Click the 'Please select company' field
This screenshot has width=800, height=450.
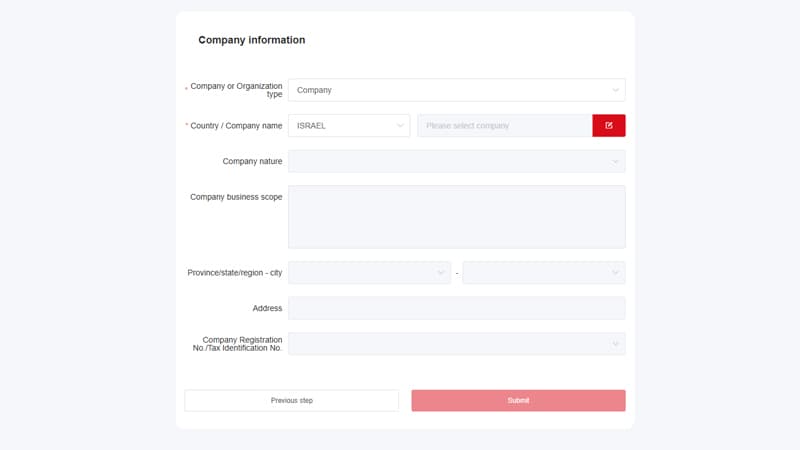pyautogui.click(x=504, y=126)
